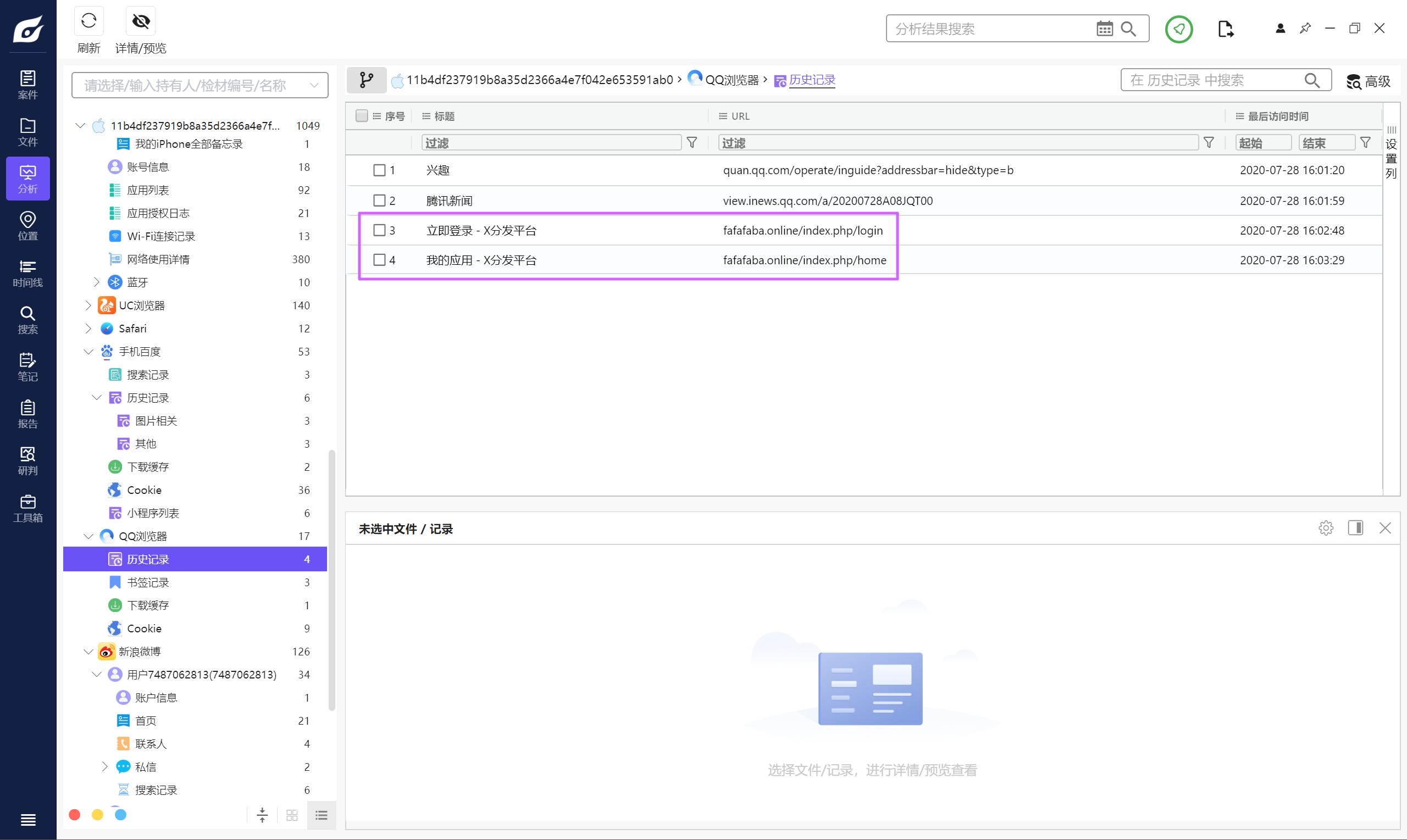Close the 未选中文件/记录 preview panel
The height and width of the screenshot is (840, 1407).
(1385, 527)
